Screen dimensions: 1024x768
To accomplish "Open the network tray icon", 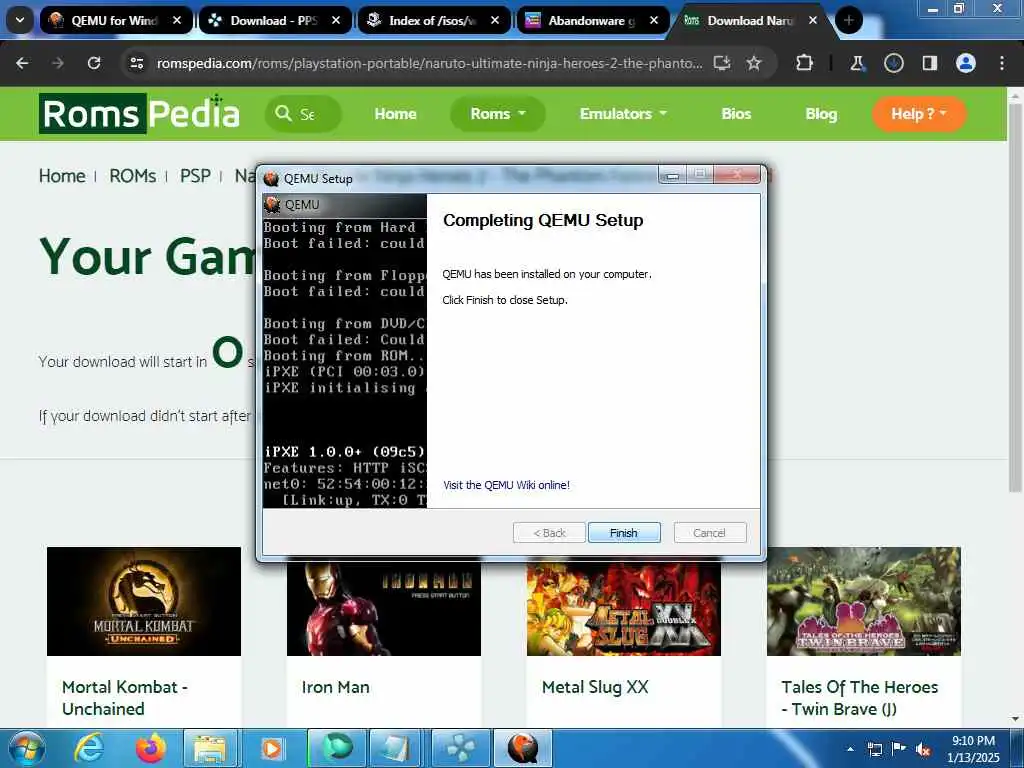I will [x=874, y=749].
